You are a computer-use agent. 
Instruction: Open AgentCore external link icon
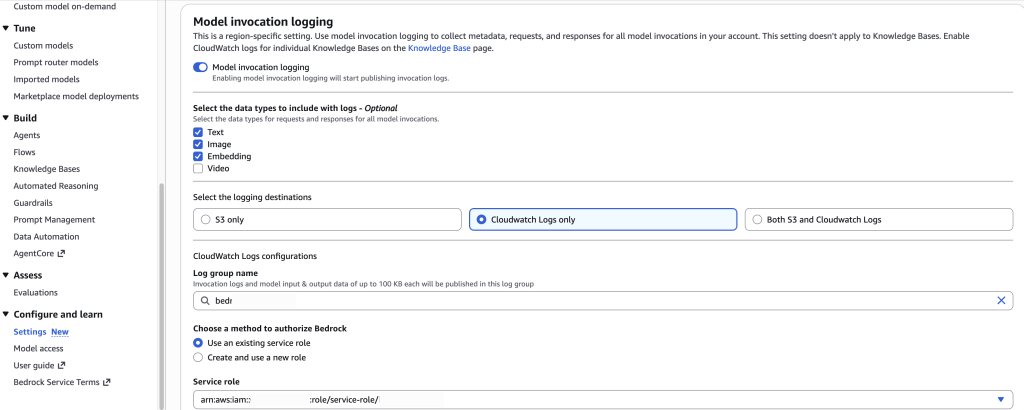click(62, 254)
